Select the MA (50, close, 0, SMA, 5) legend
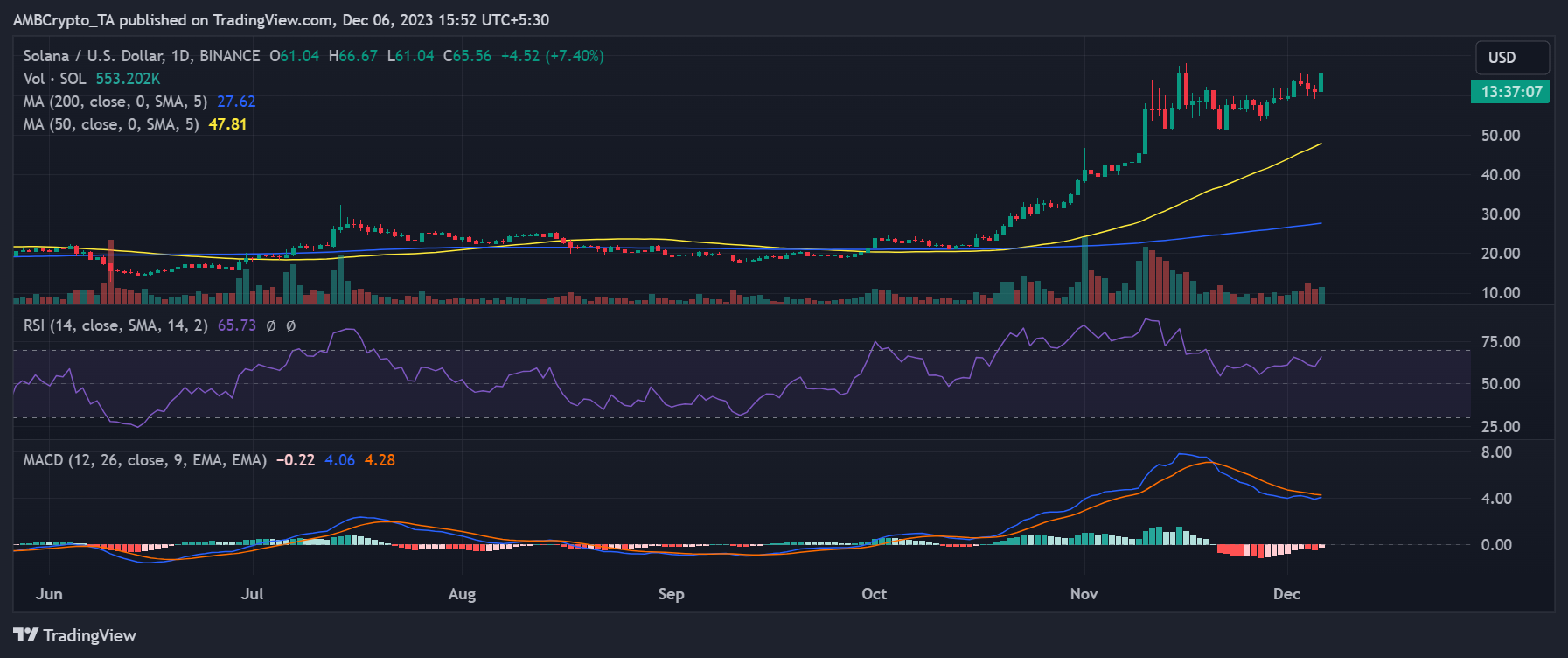1568x658 pixels. 111,124
